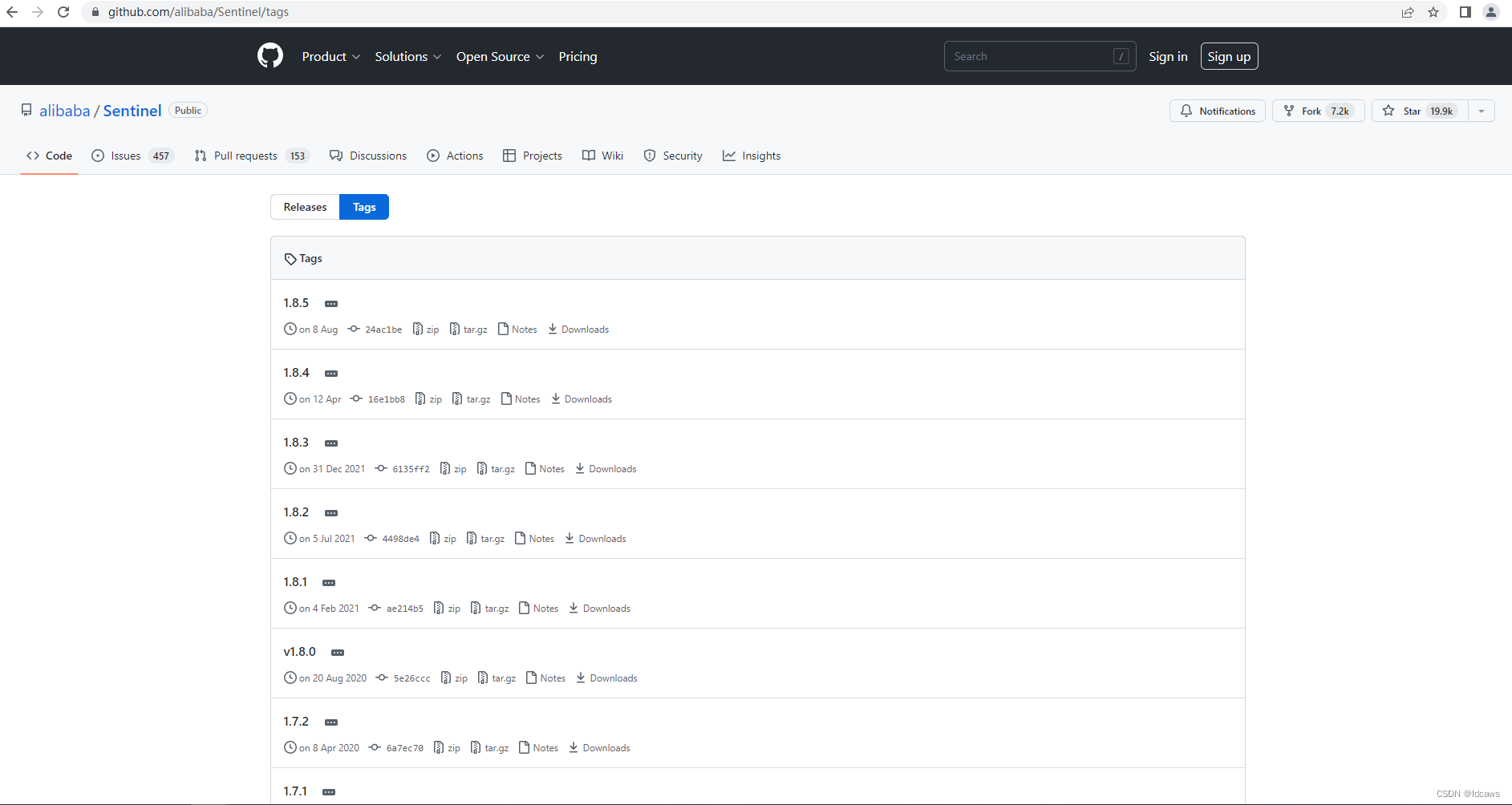Switch to the Code tab
The height and width of the screenshot is (805, 1512).
tap(49, 156)
